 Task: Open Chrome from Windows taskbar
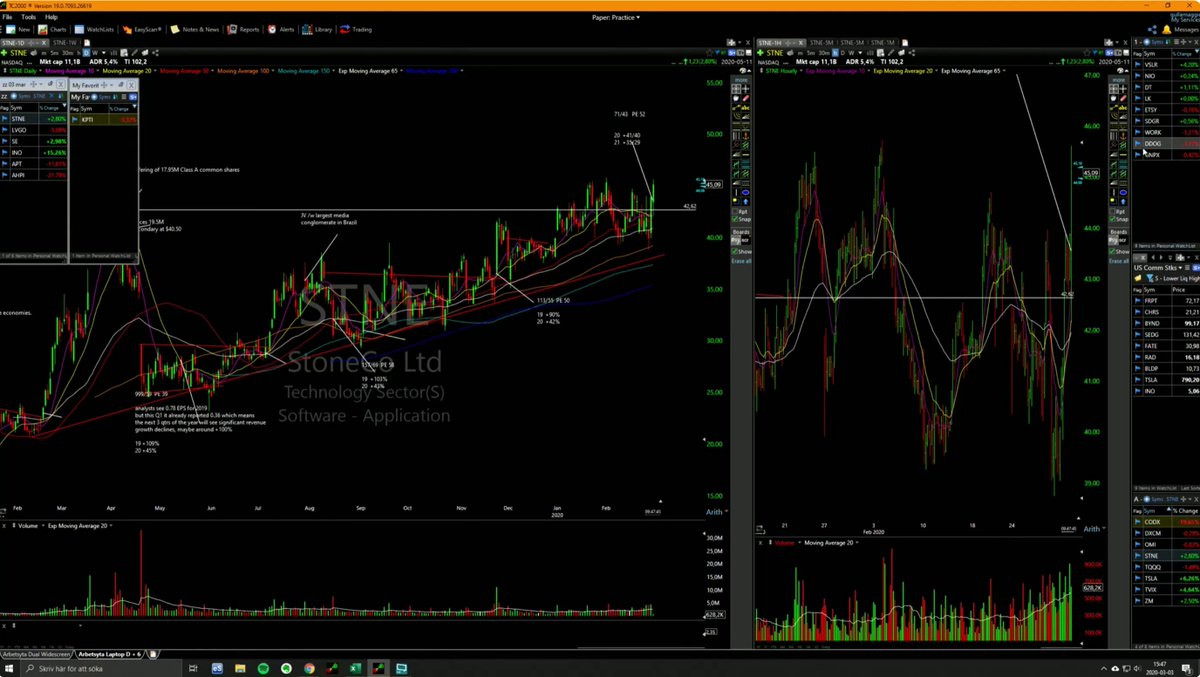(309, 668)
